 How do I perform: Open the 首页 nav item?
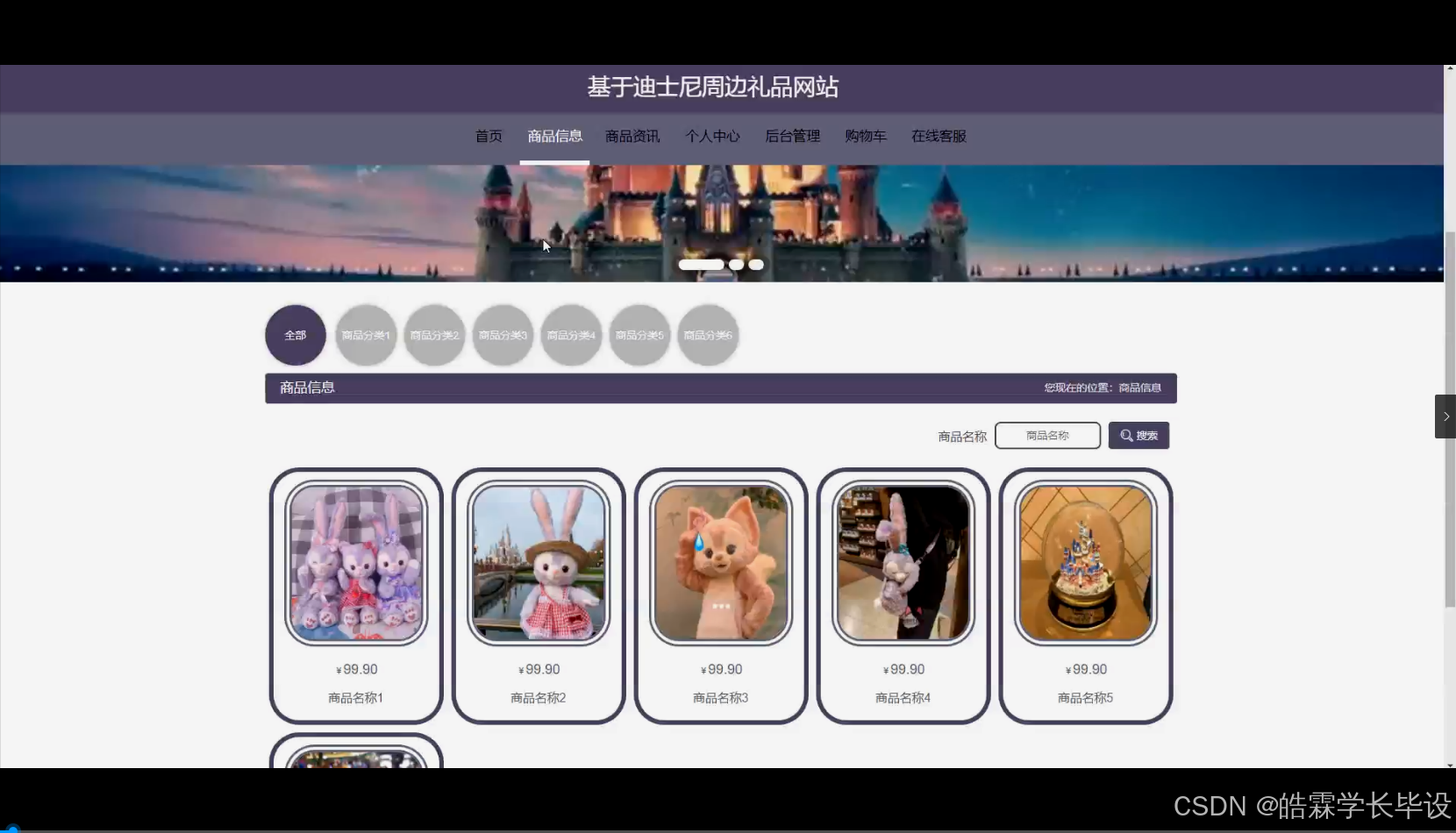(489, 136)
